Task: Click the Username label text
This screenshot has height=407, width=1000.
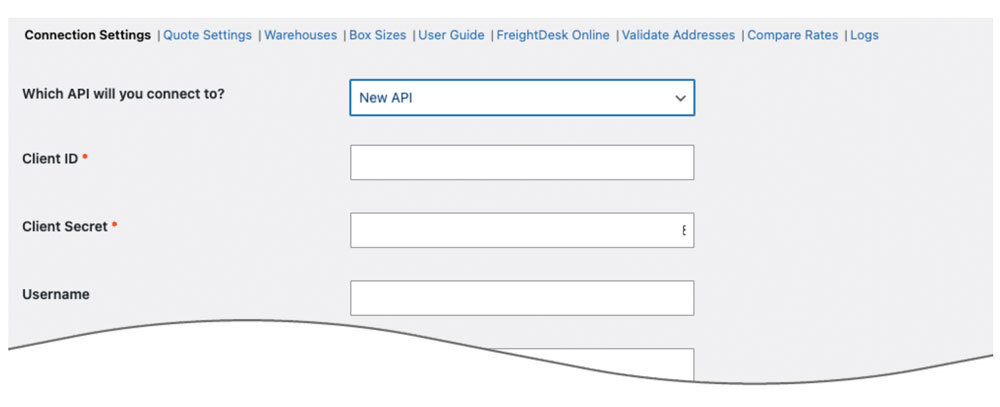Action: 56,294
